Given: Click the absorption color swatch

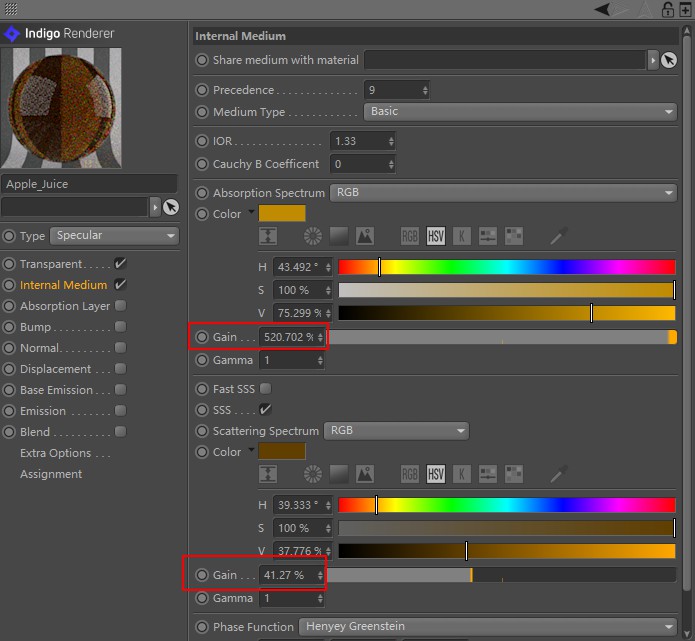Looking at the screenshot, I should 282,213.
